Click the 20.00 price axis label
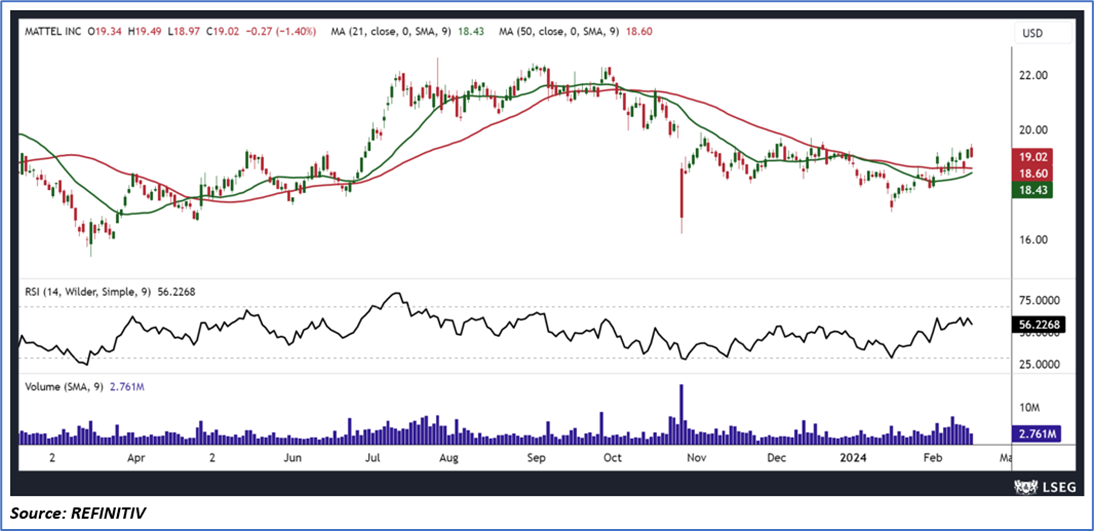Image resolution: width=1094 pixels, height=531 pixels. (1034, 130)
